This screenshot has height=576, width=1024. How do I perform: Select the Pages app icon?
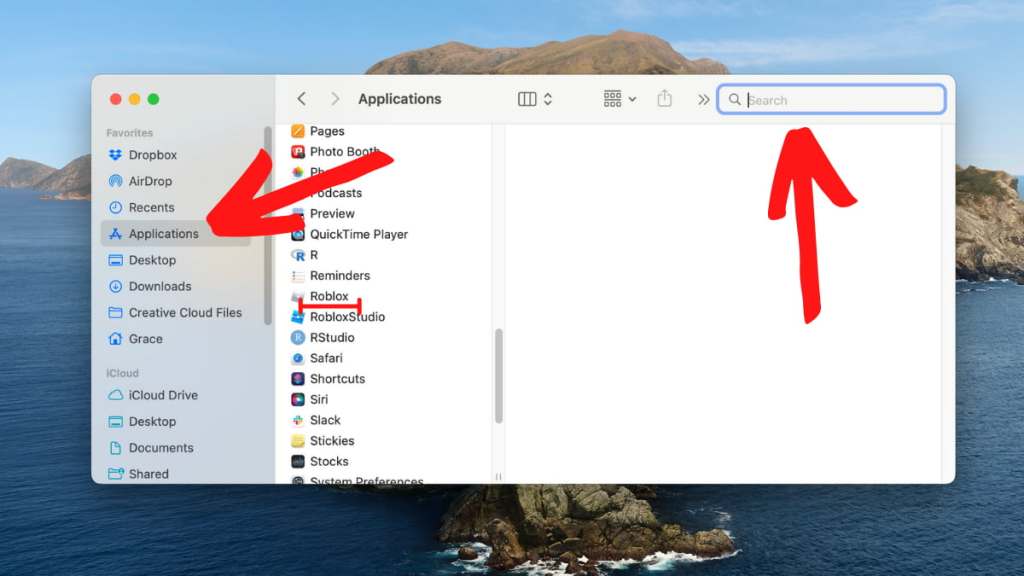tap(298, 131)
